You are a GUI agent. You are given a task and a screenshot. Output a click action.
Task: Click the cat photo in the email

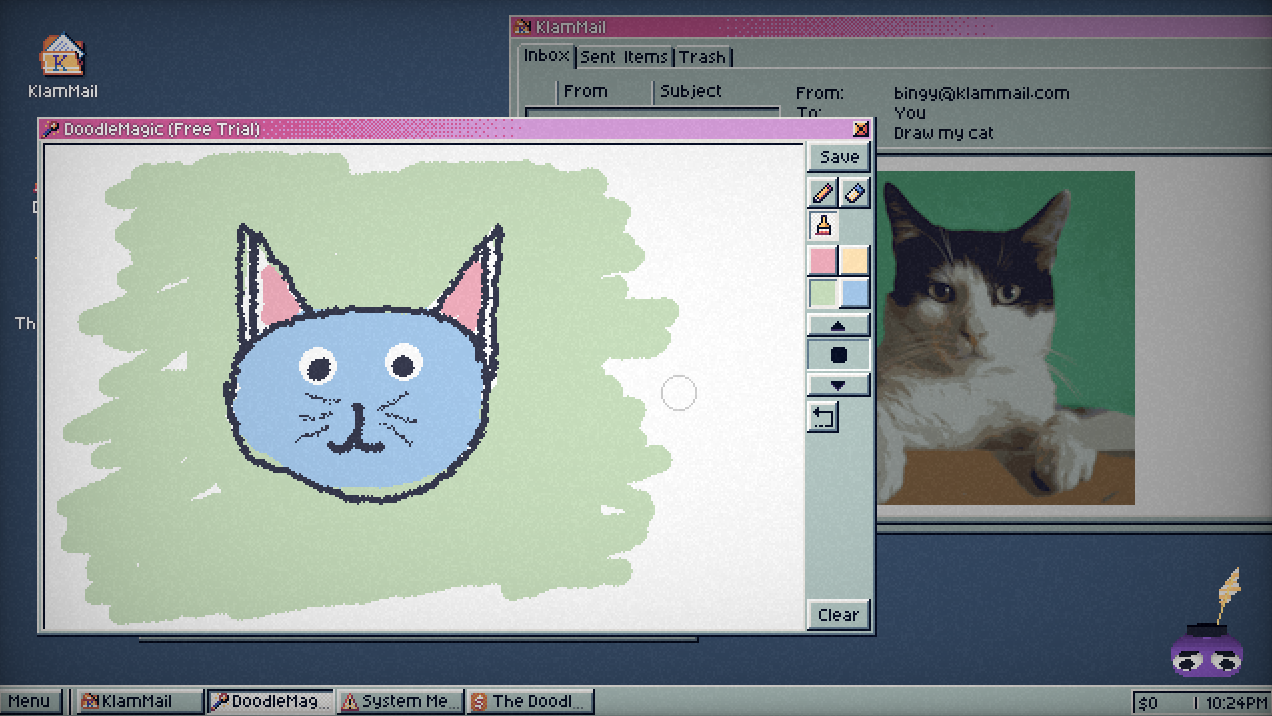pyautogui.click(x=1005, y=337)
